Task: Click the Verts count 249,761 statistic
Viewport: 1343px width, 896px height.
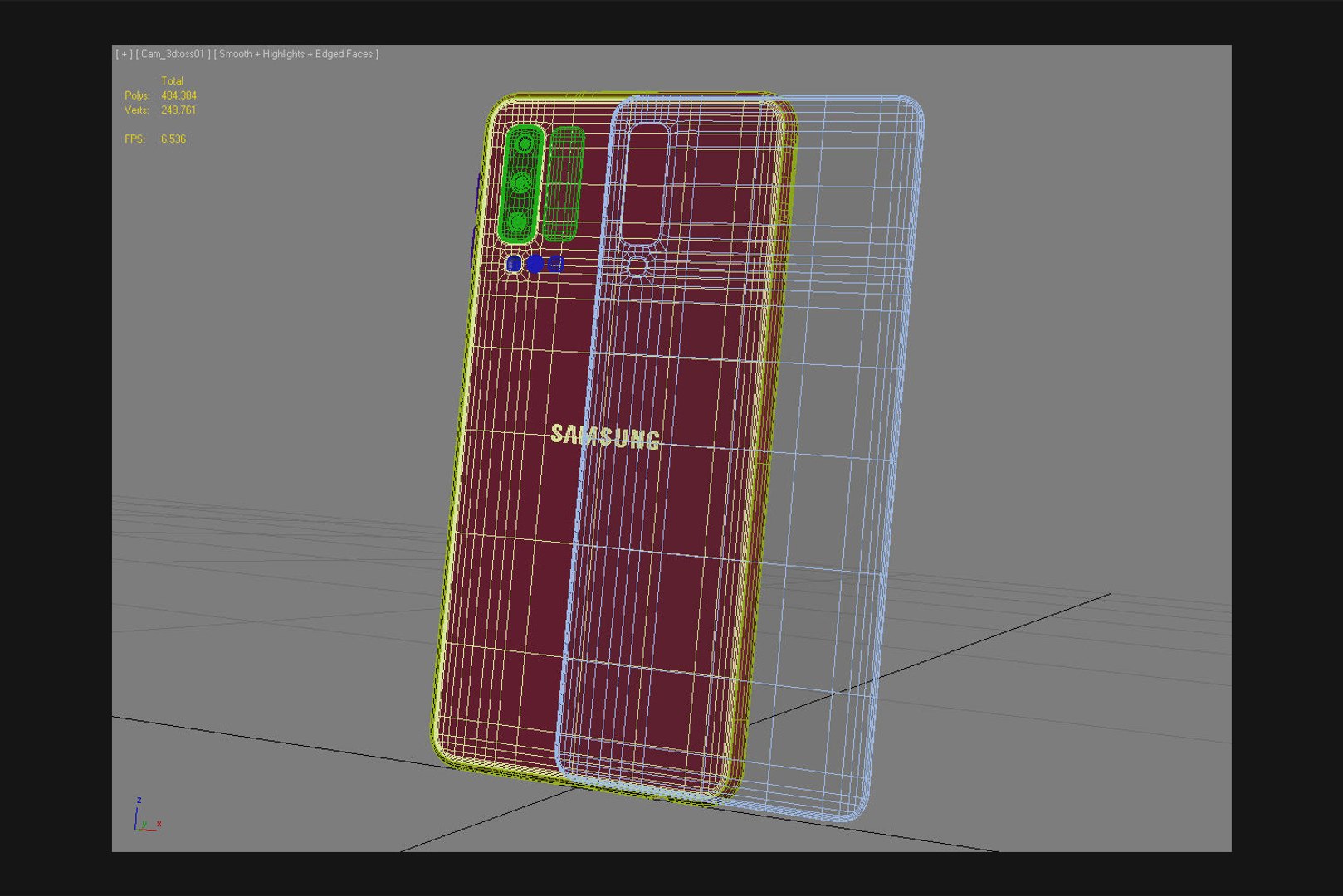Action: click(178, 110)
